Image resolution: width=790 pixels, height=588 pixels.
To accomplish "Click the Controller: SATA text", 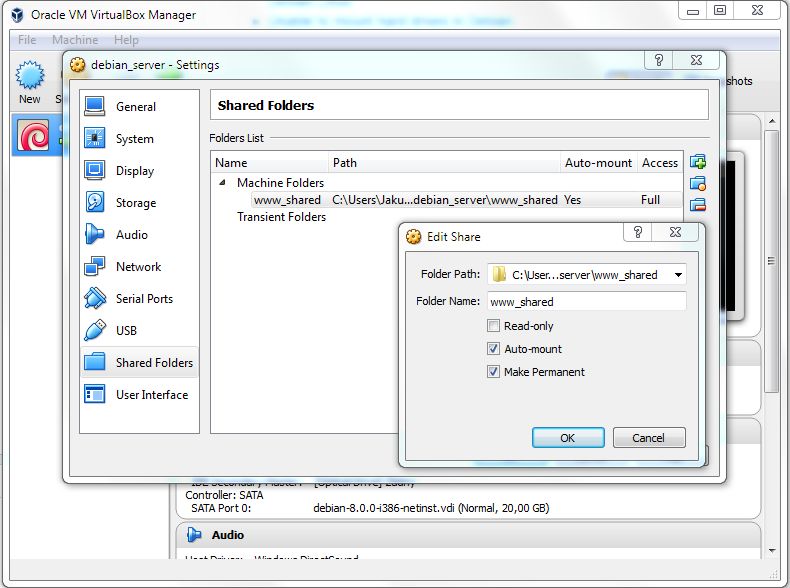I will (x=224, y=495).
